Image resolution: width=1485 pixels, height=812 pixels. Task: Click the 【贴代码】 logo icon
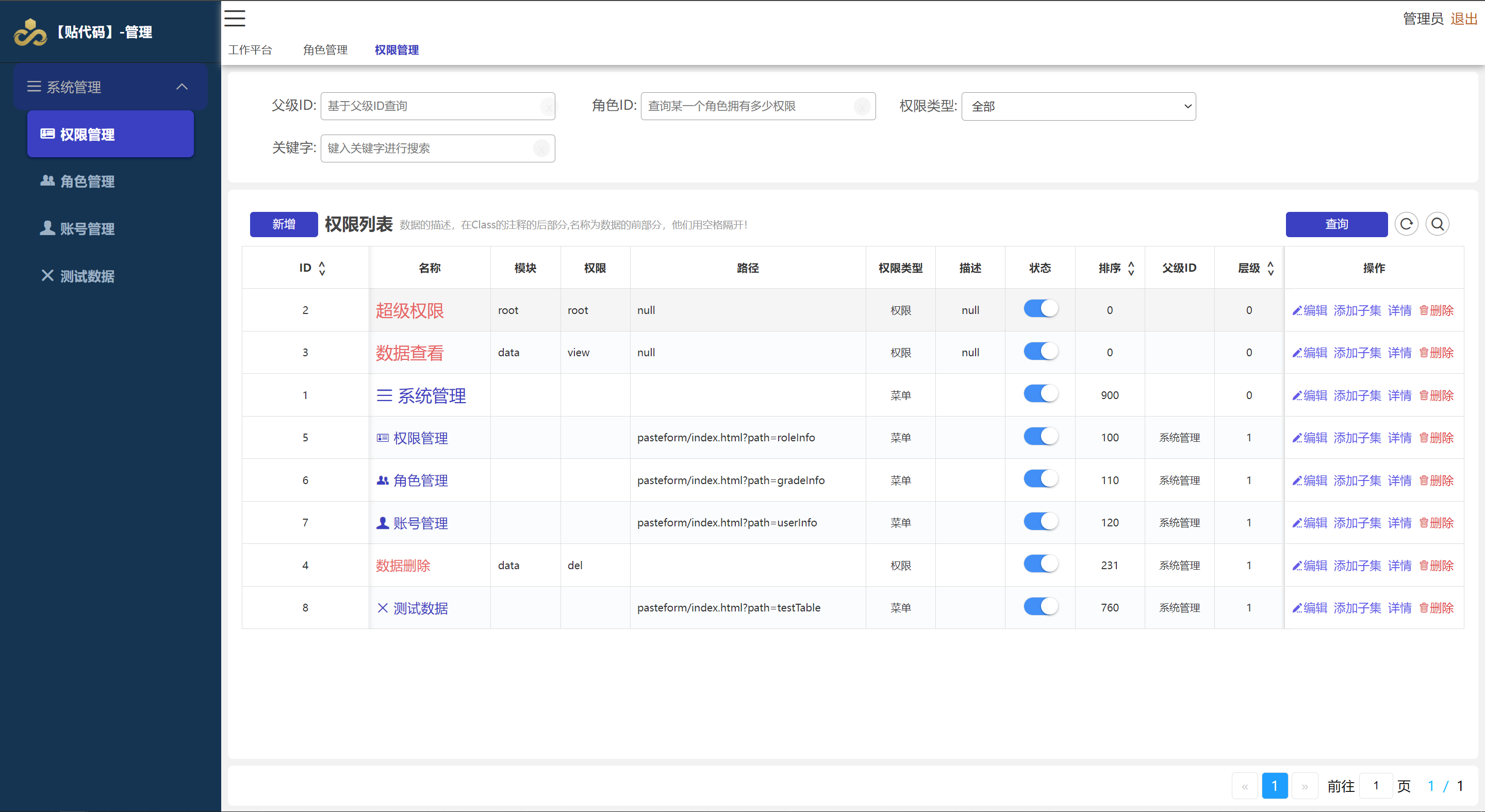click(30, 32)
